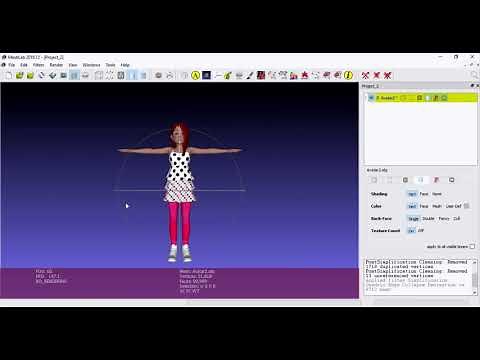
Task: Set Back-Face to Single
Action: (x=413, y=219)
